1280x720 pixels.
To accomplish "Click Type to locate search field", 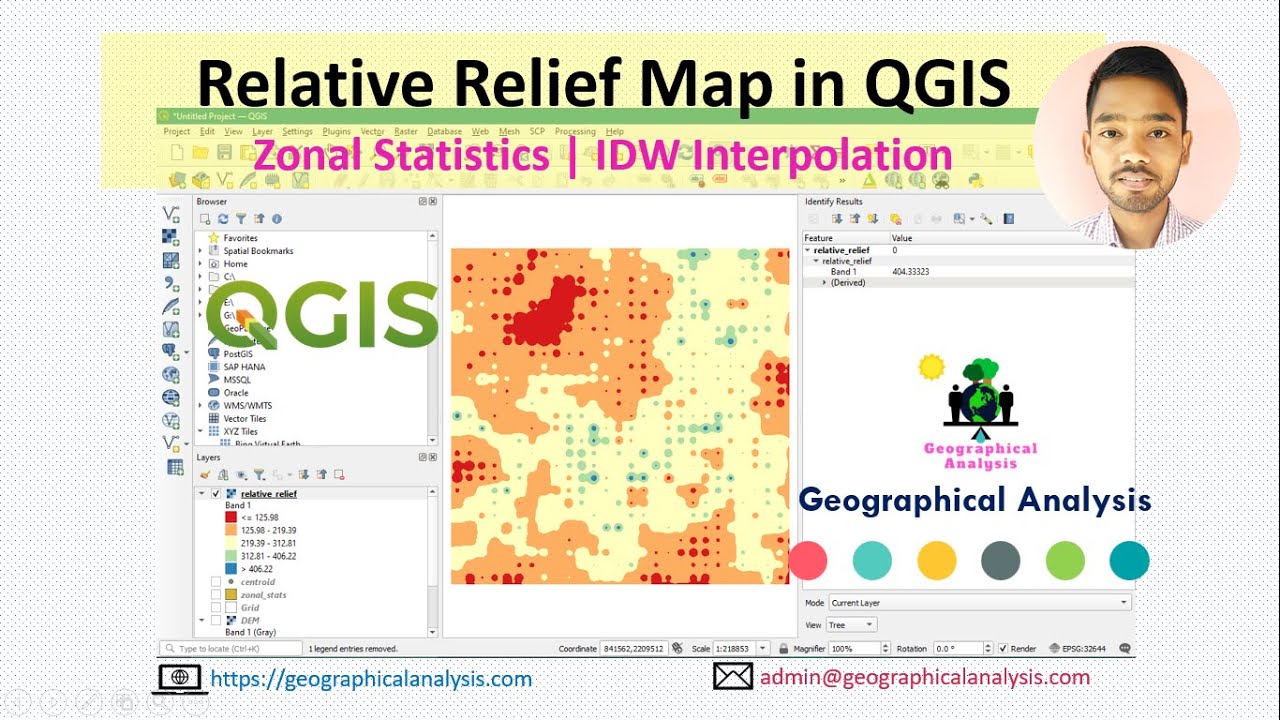I will click(229, 648).
